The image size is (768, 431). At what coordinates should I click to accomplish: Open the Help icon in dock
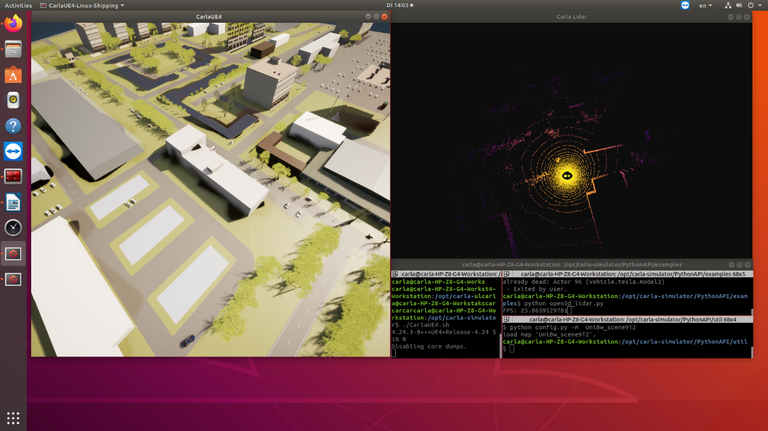tap(13, 126)
